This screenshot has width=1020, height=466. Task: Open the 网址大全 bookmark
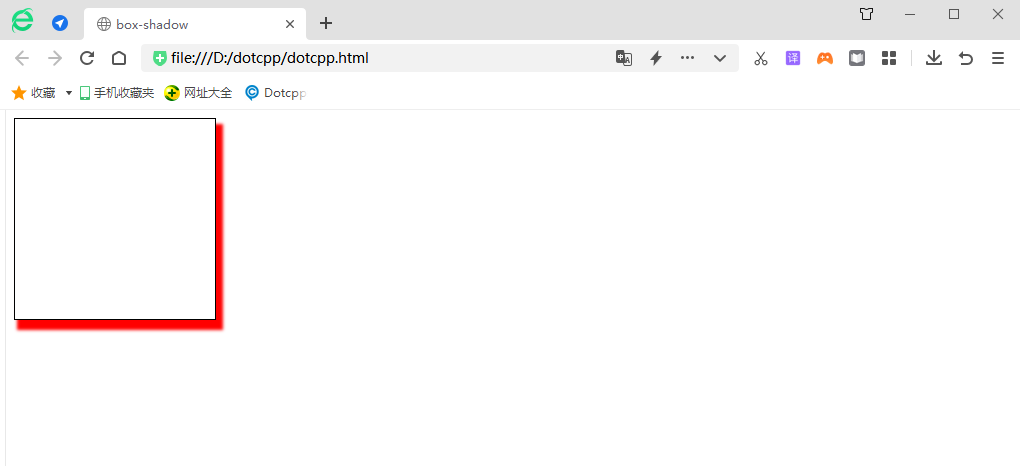[199, 93]
